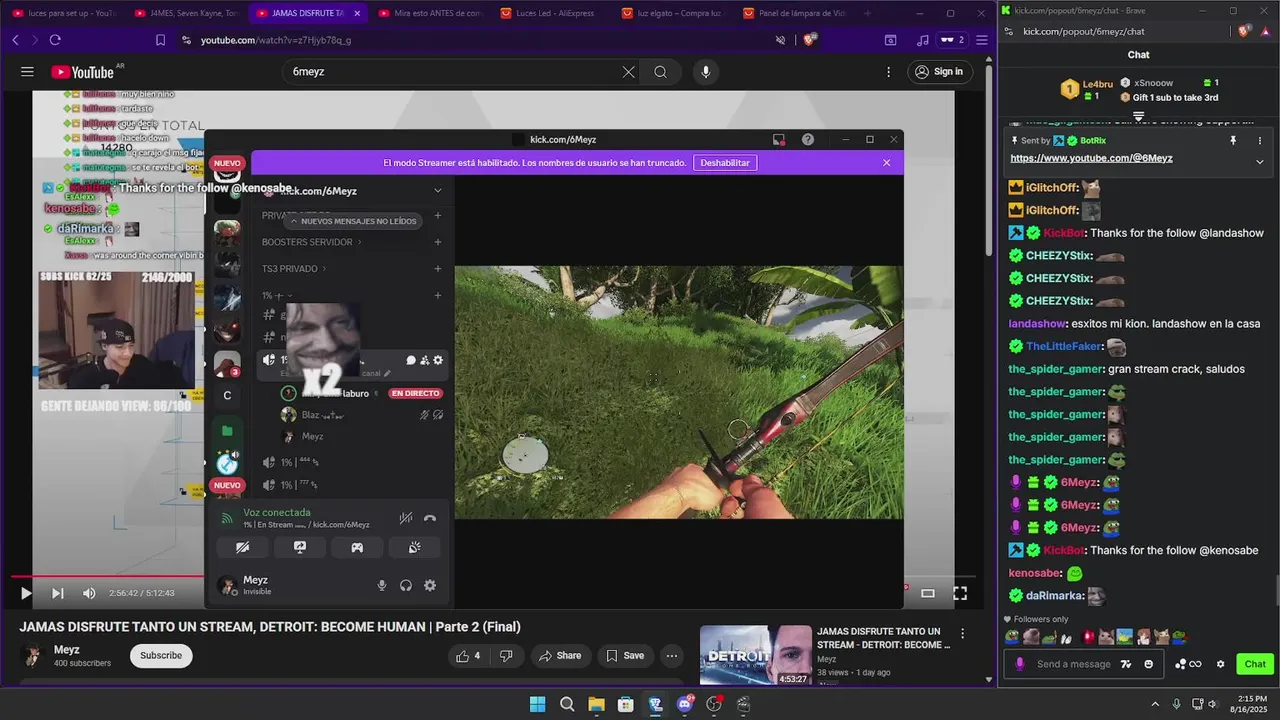Open the pinned message three-dot menu
The height and width of the screenshot is (720, 1280).
tap(1260, 141)
